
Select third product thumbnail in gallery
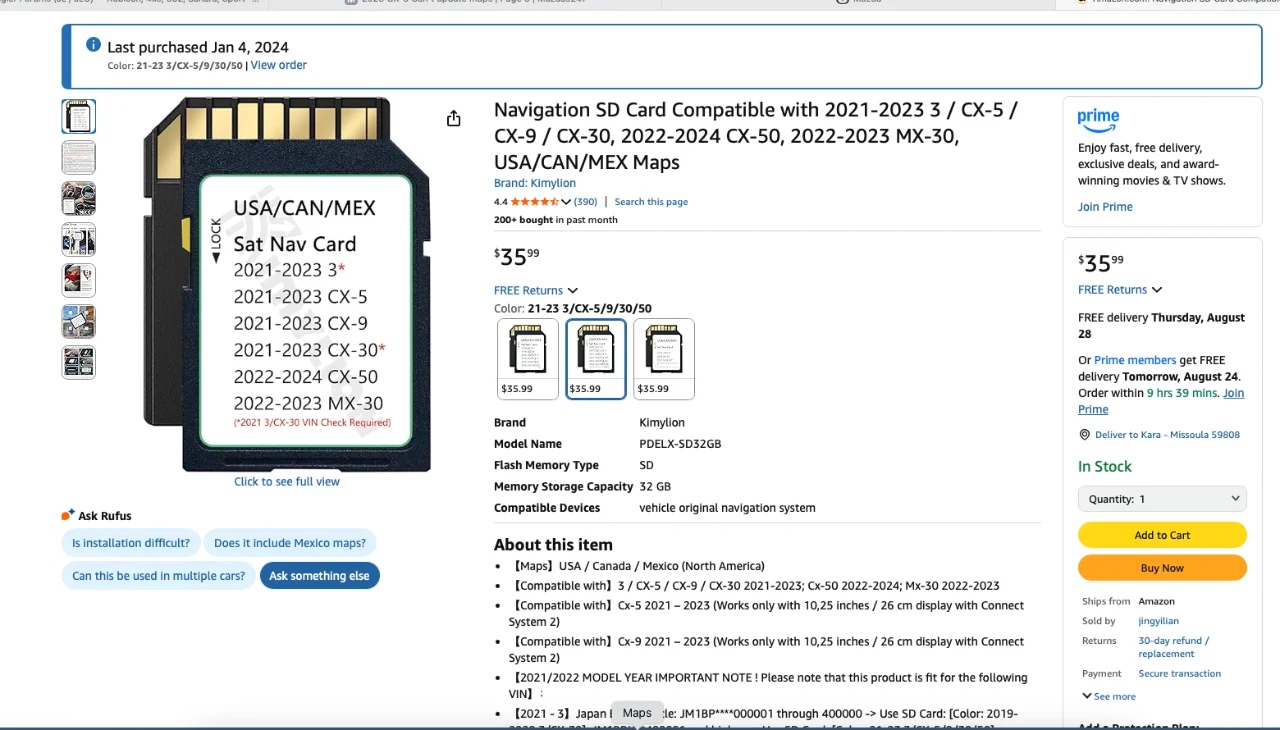tap(79, 198)
